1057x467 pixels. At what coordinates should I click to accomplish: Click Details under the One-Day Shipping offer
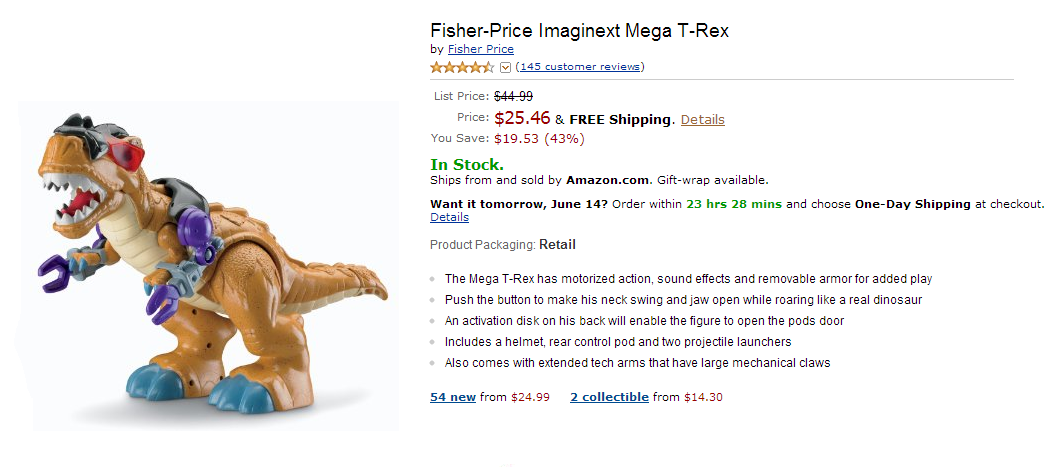(x=449, y=217)
